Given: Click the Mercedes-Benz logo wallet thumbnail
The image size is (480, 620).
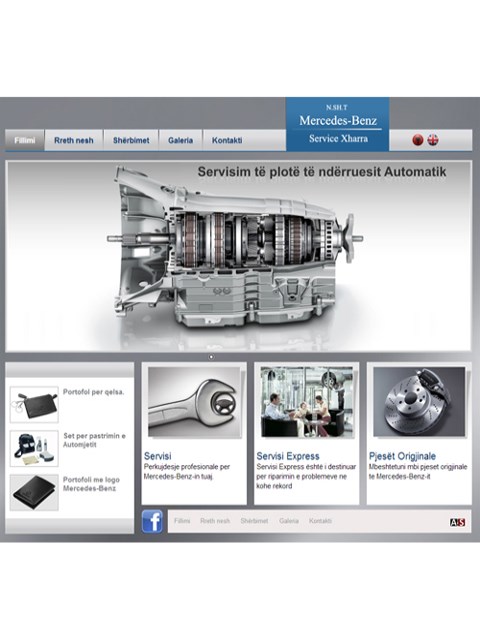Looking at the screenshot, I should click(x=34, y=493).
